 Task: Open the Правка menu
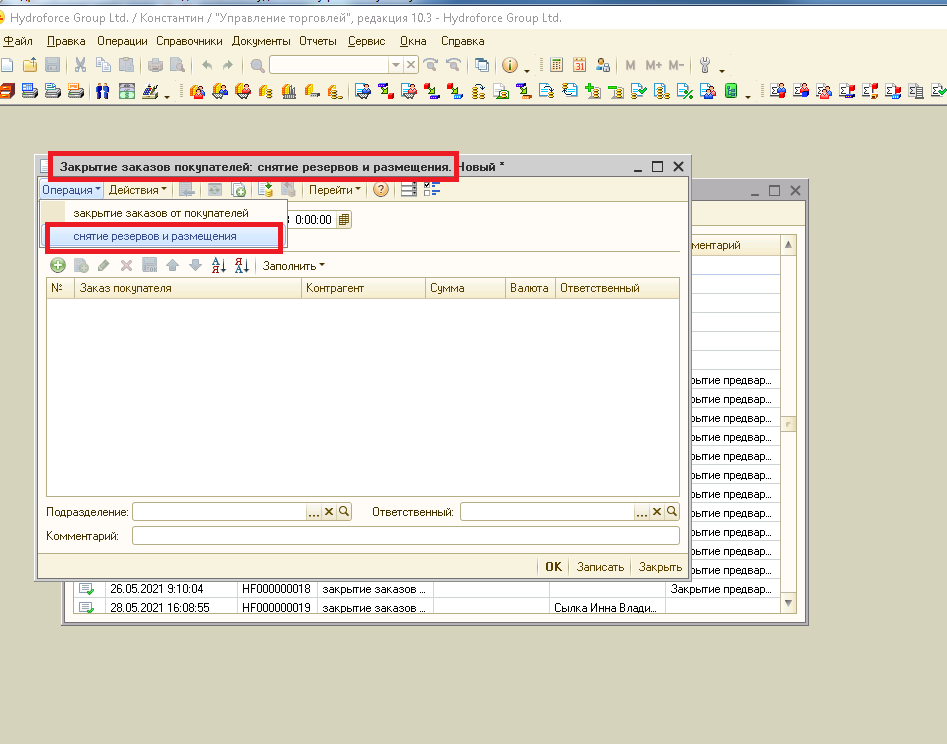(x=66, y=41)
